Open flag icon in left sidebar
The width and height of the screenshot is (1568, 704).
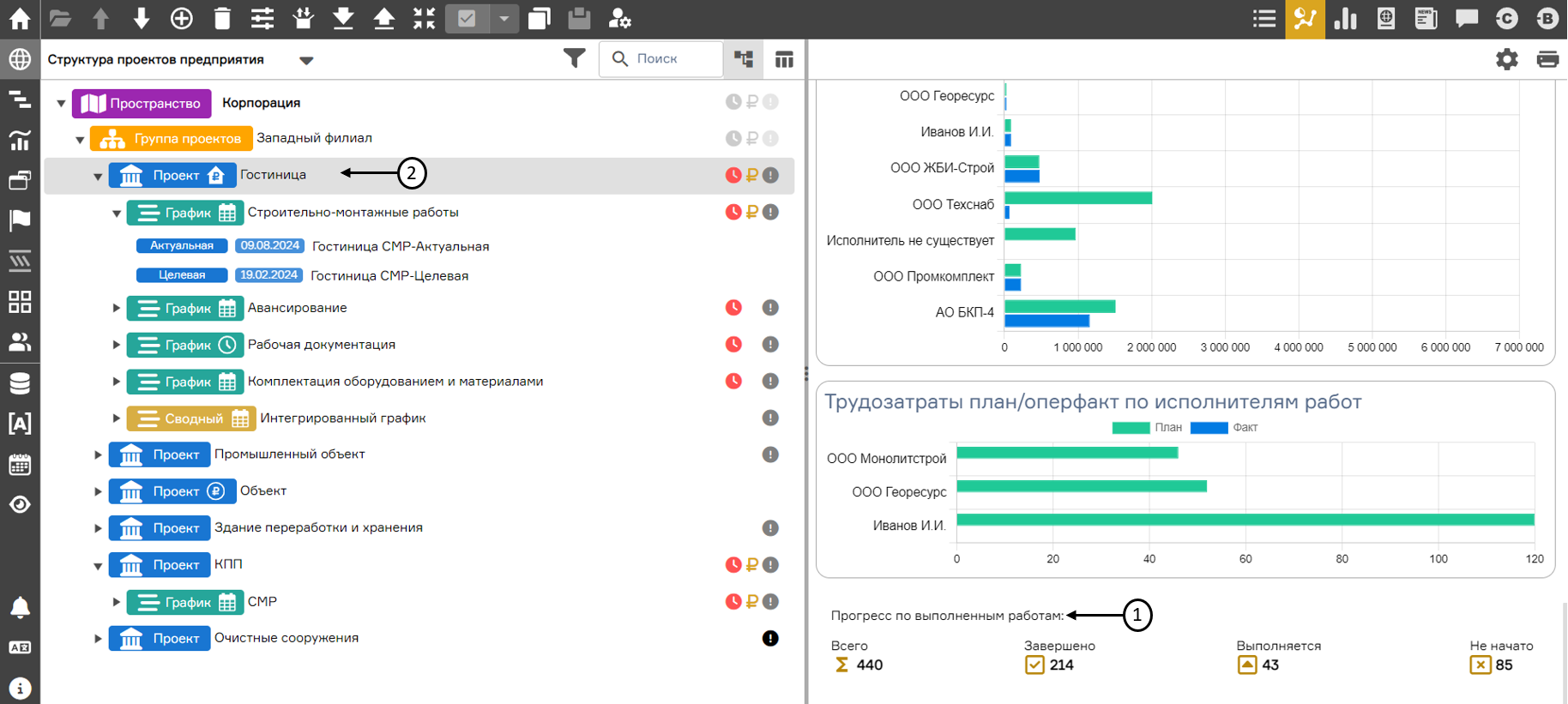coord(19,220)
